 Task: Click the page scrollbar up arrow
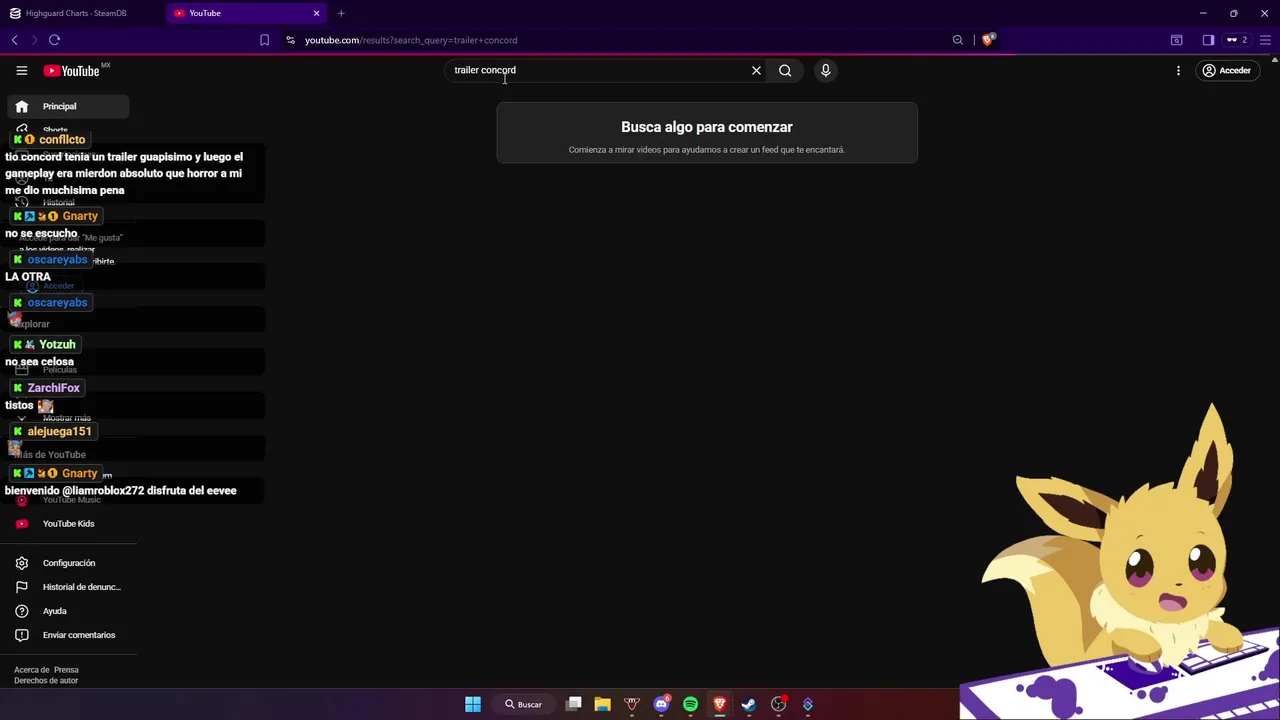pos(1275,60)
